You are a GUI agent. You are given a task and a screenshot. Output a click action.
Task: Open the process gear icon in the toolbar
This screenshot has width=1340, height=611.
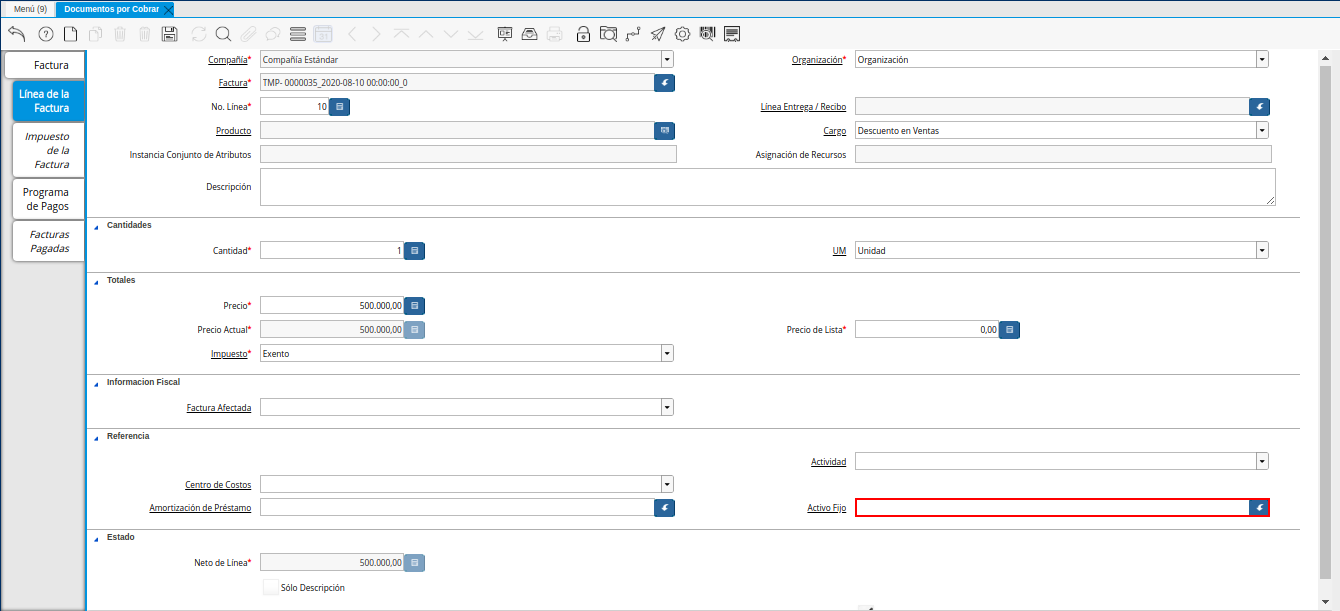tap(682, 34)
